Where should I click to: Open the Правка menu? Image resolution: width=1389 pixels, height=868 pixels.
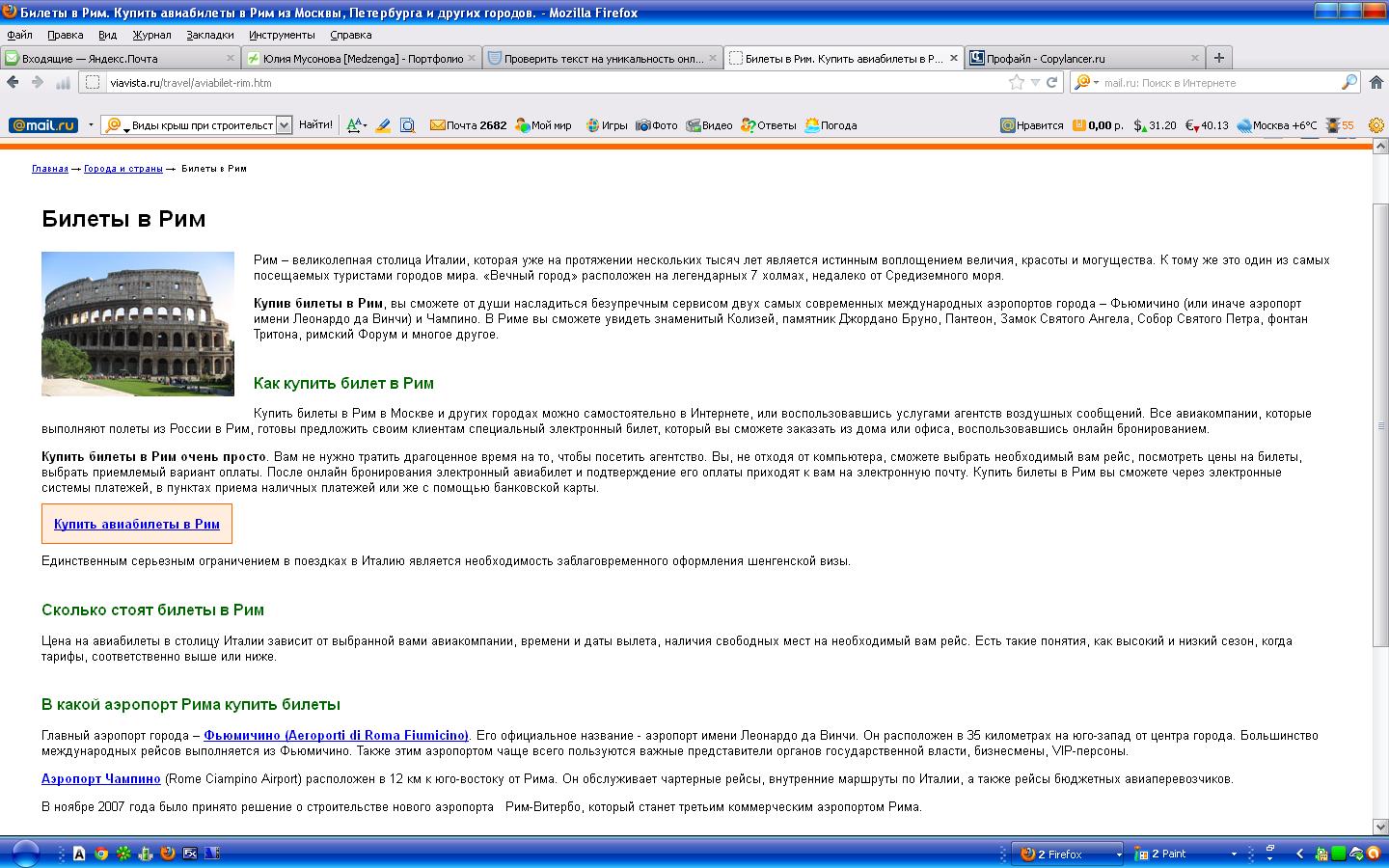(65, 35)
